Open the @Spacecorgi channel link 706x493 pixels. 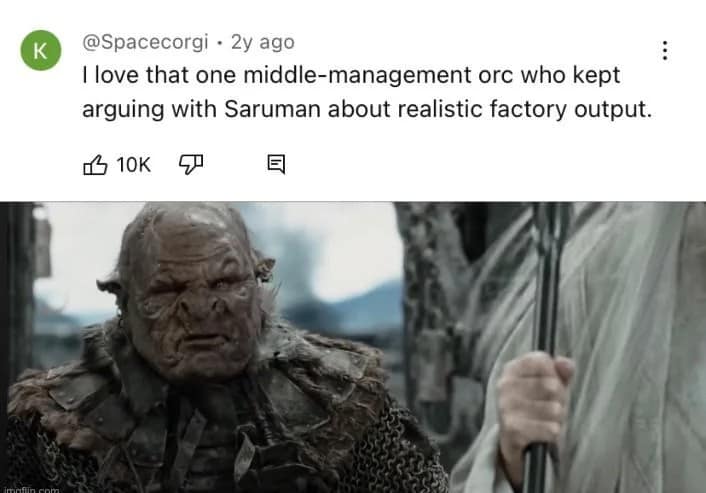[x=145, y=42]
